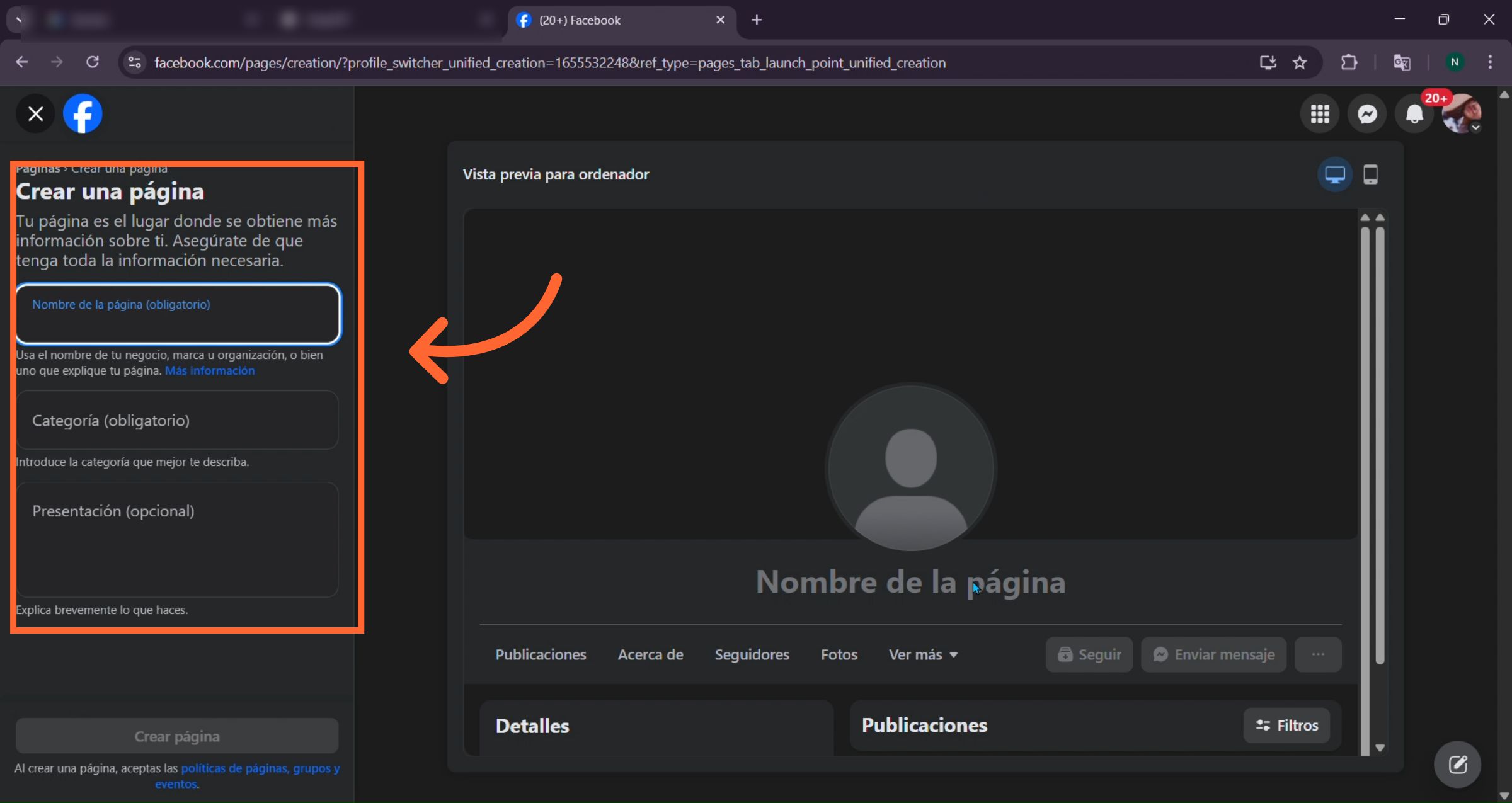The image size is (1512, 803).
Task: Click the install site icon in the address bar
Action: click(1268, 62)
